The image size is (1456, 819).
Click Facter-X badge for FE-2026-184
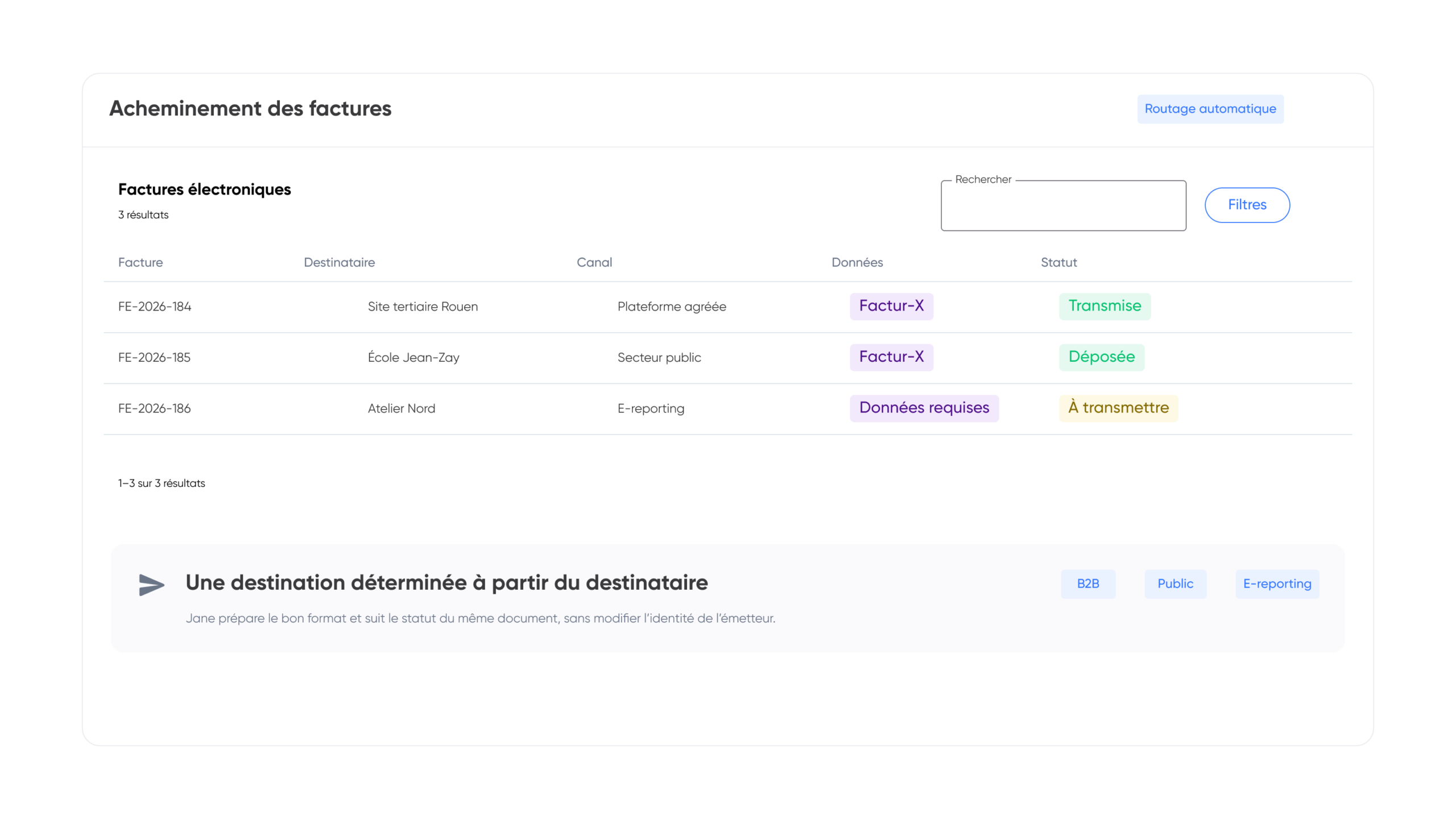click(x=891, y=306)
